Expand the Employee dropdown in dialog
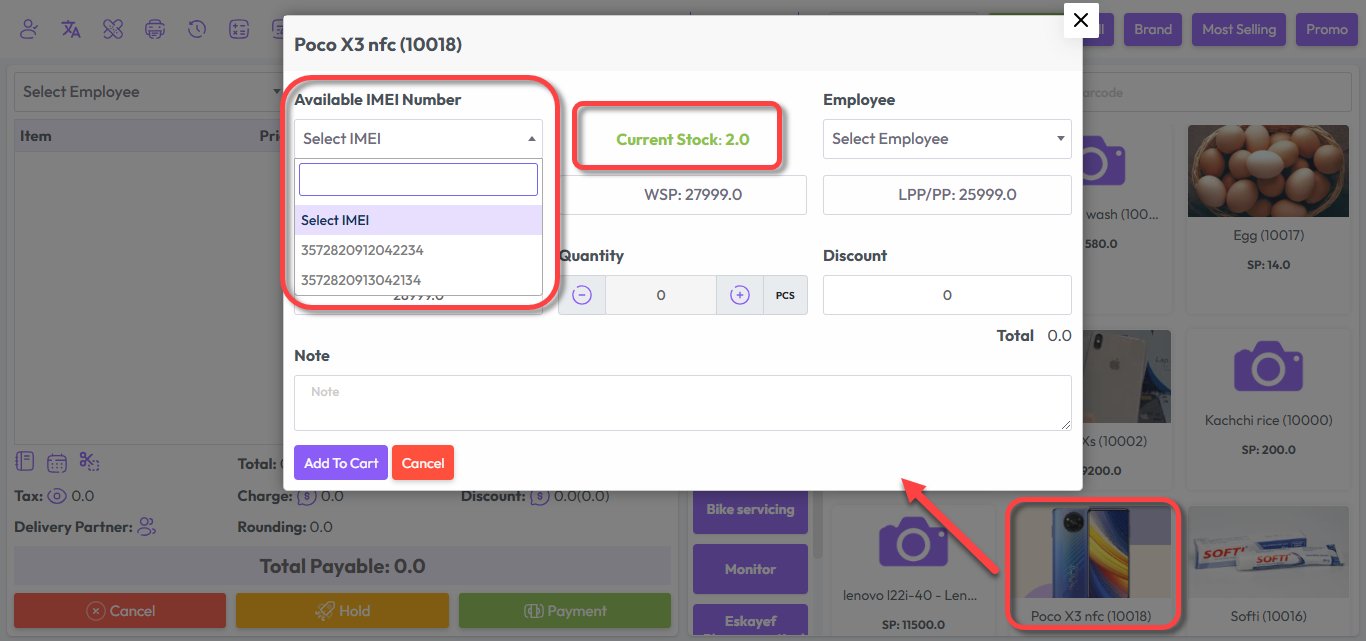The height and width of the screenshot is (641, 1366). click(946, 139)
